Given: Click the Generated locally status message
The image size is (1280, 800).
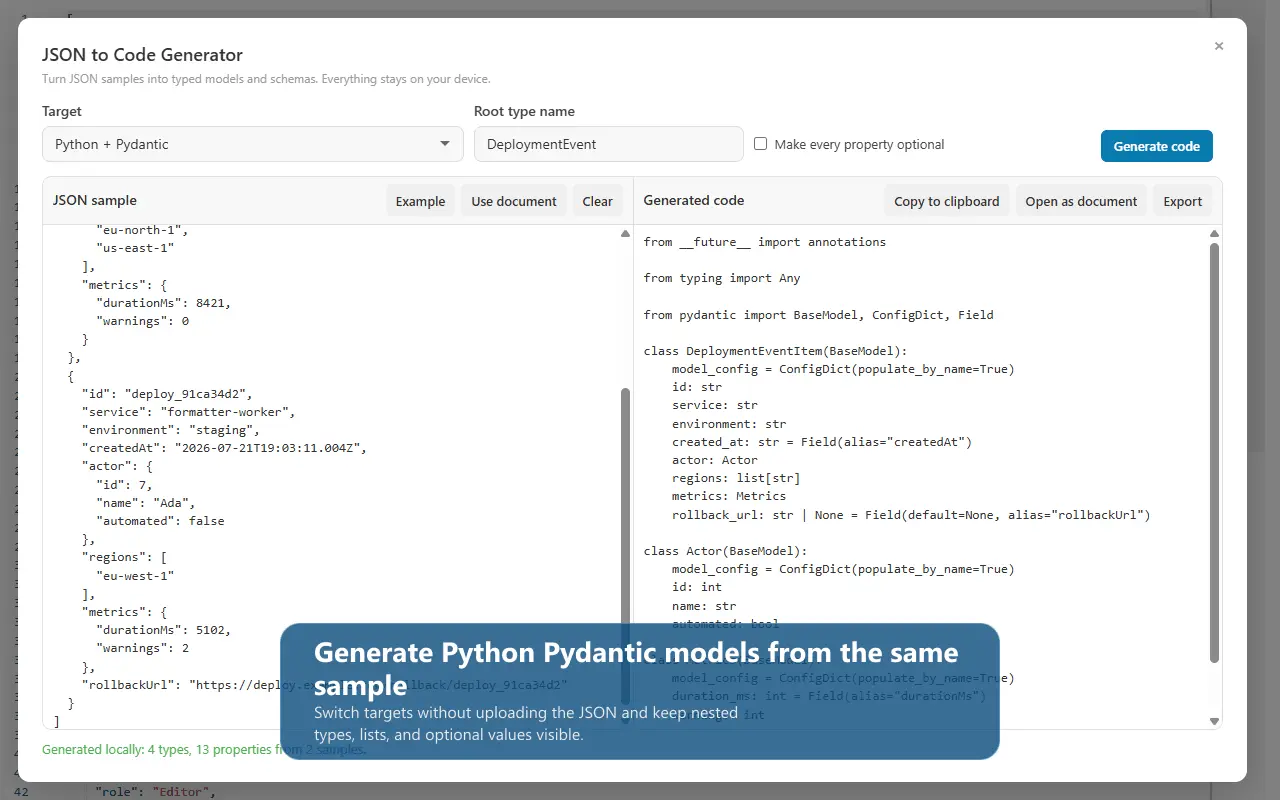Looking at the screenshot, I should tap(204, 749).
